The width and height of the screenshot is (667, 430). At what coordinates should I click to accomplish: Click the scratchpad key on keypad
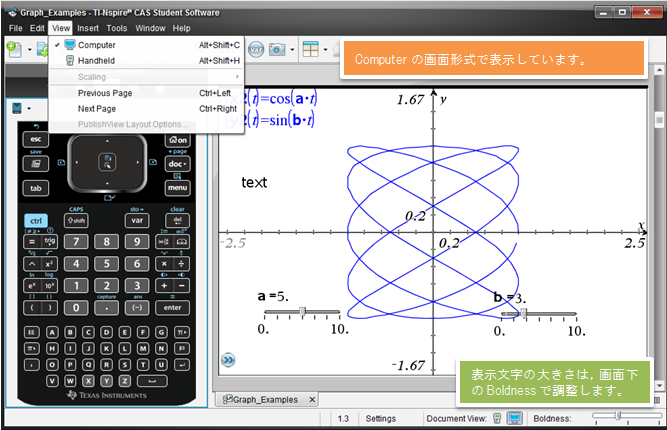36,164
